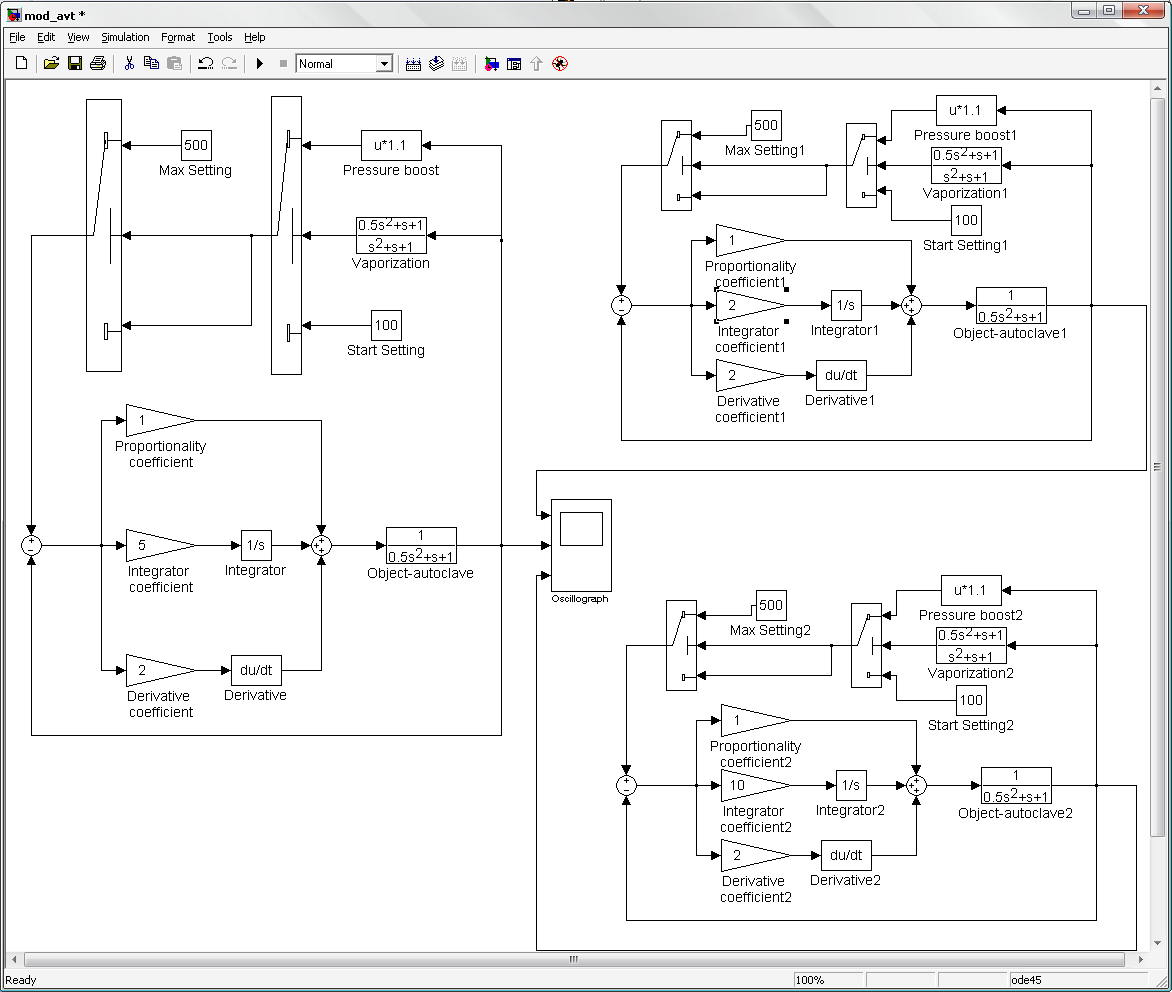The width and height of the screenshot is (1172, 992).
Task: Print the model with the printer icon
Action: point(98,64)
